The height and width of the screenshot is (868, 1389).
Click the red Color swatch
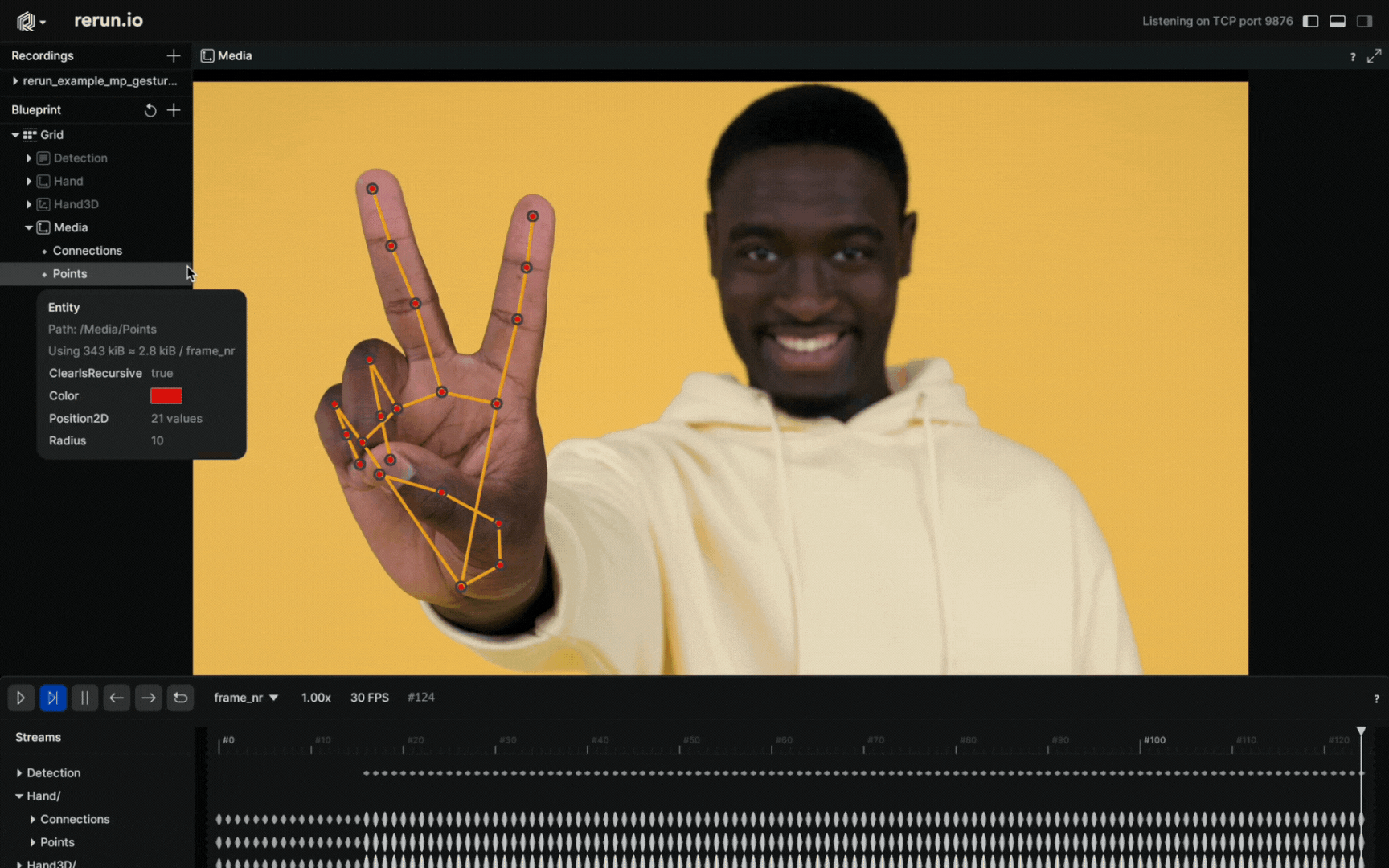pos(166,395)
